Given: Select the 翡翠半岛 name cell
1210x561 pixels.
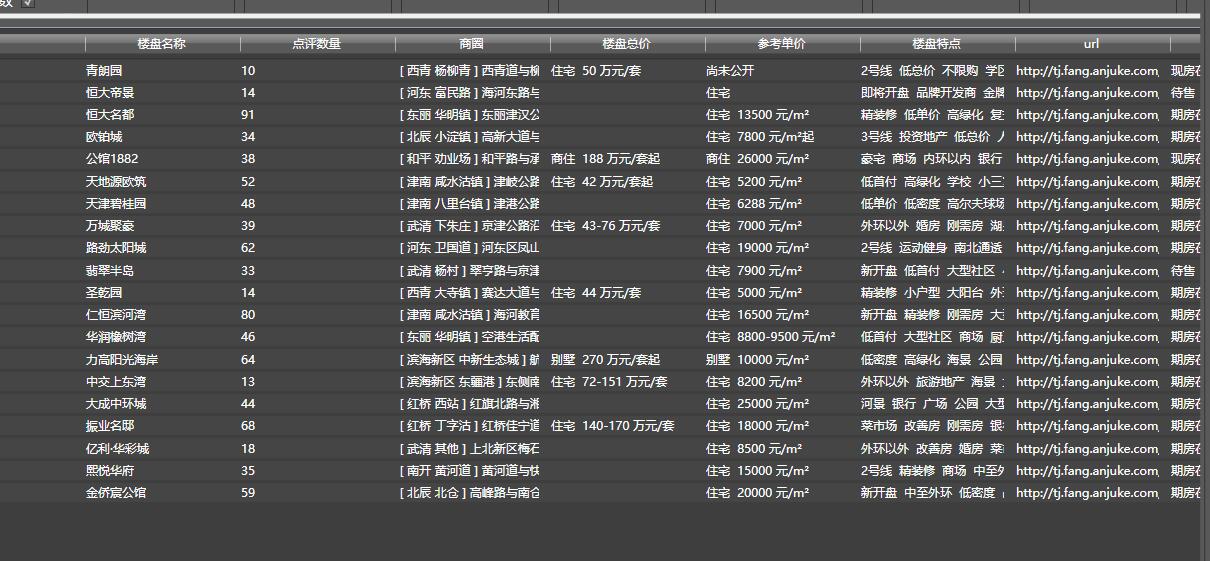Looking at the screenshot, I should (x=110, y=271).
